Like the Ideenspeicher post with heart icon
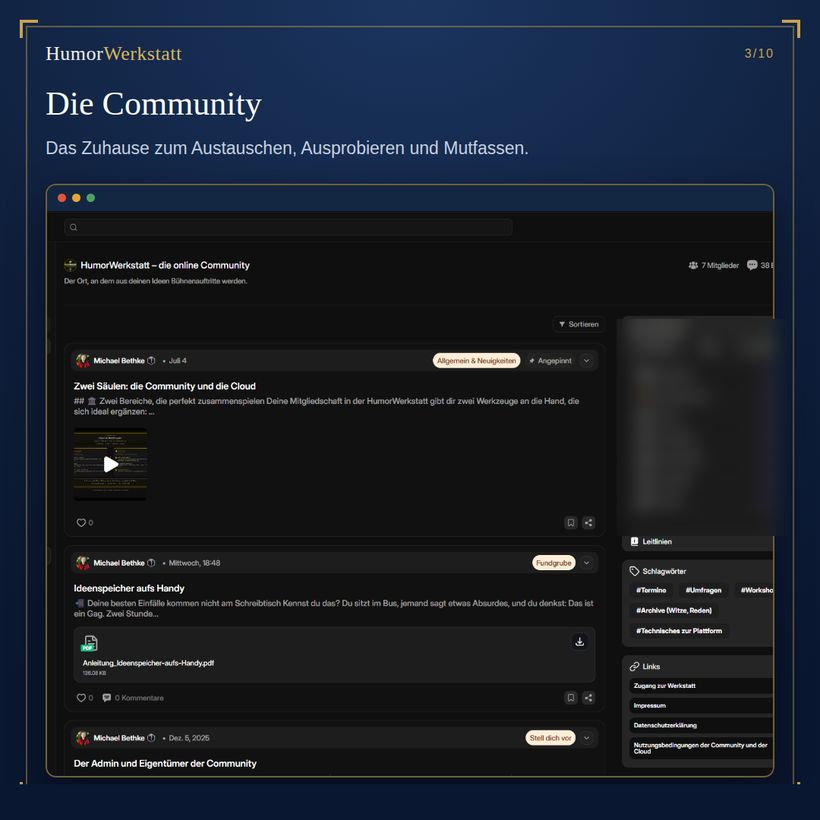 81,698
